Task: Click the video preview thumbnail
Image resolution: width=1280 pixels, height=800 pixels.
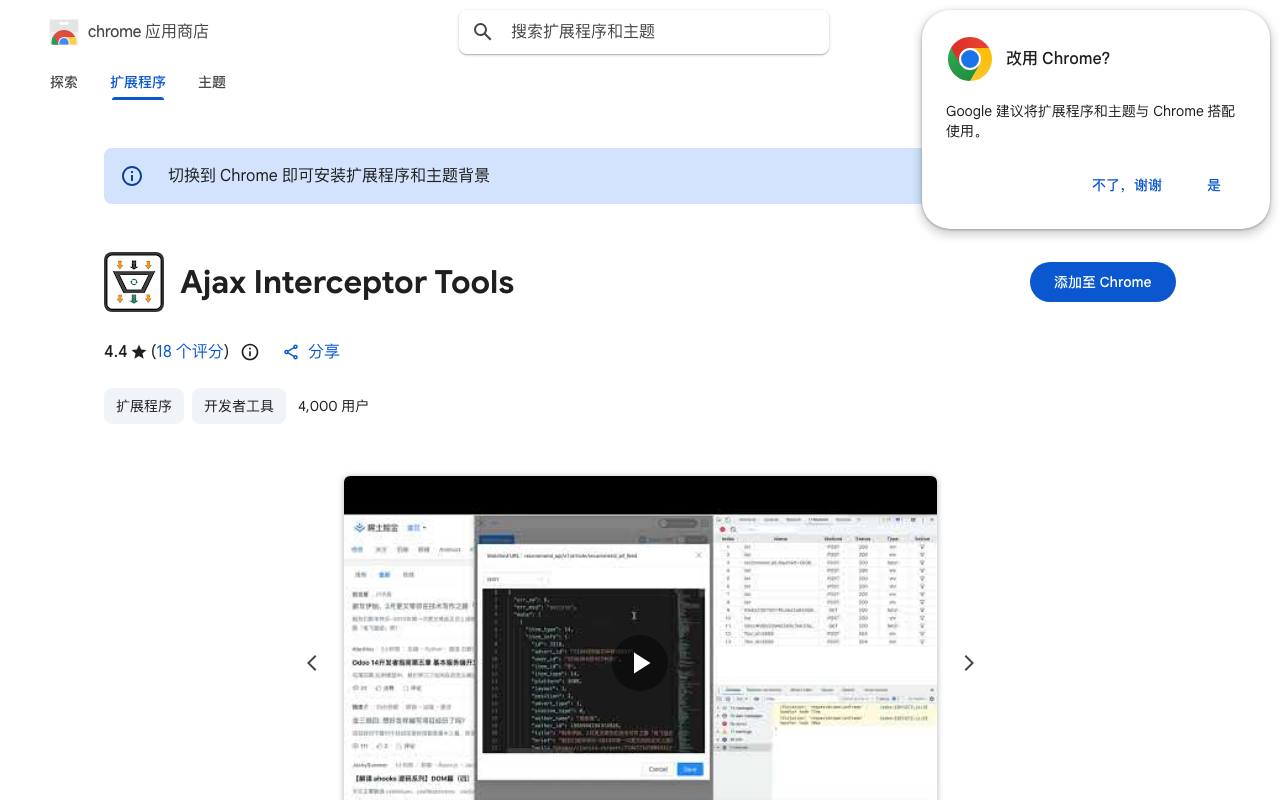Action: (x=640, y=638)
